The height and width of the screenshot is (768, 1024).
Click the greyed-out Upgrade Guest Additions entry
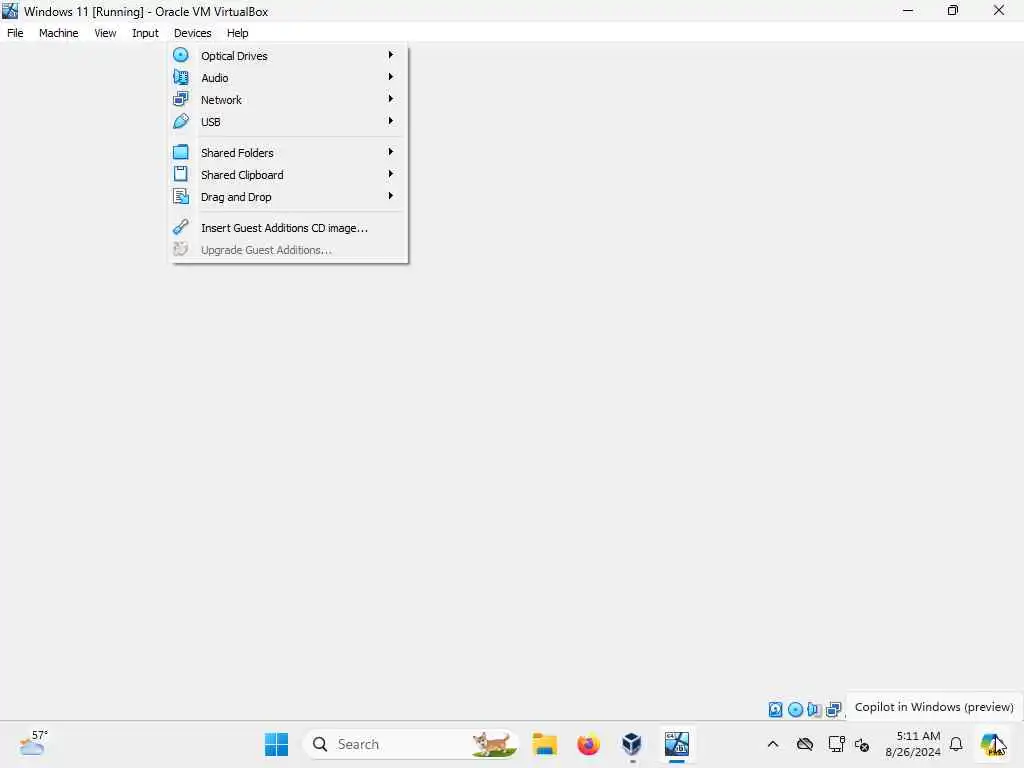(288, 250)
